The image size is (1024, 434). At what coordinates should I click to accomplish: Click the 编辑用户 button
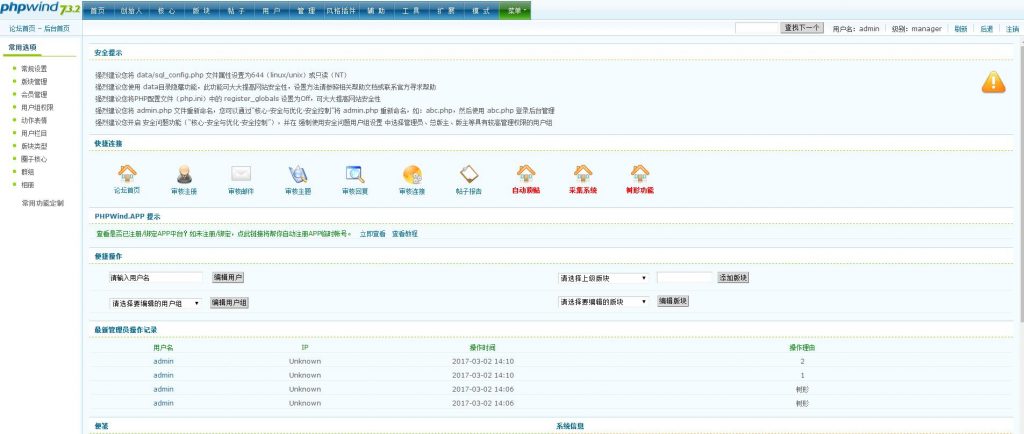[x=228, y=277]
